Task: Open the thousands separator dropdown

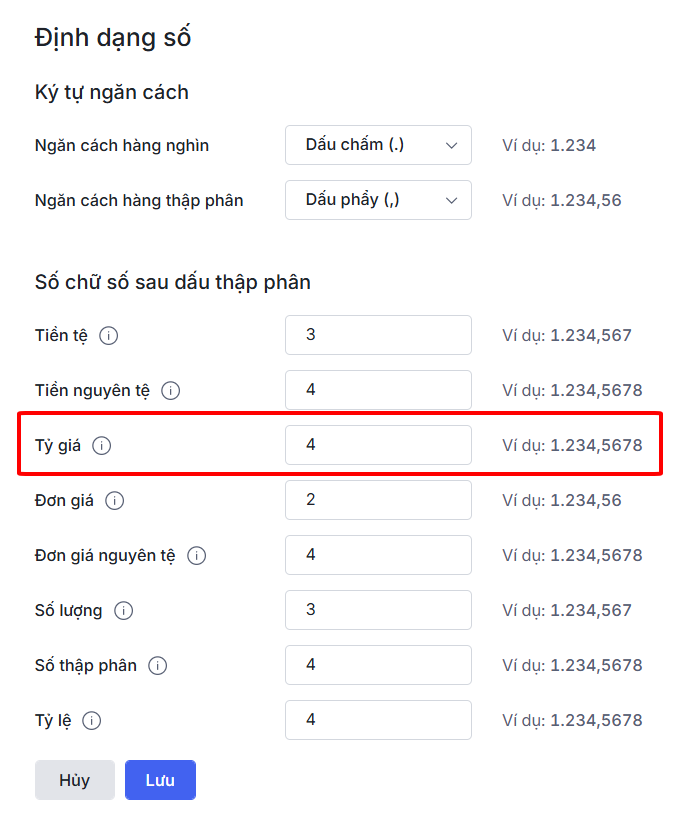Action: (x=378, y=145)
